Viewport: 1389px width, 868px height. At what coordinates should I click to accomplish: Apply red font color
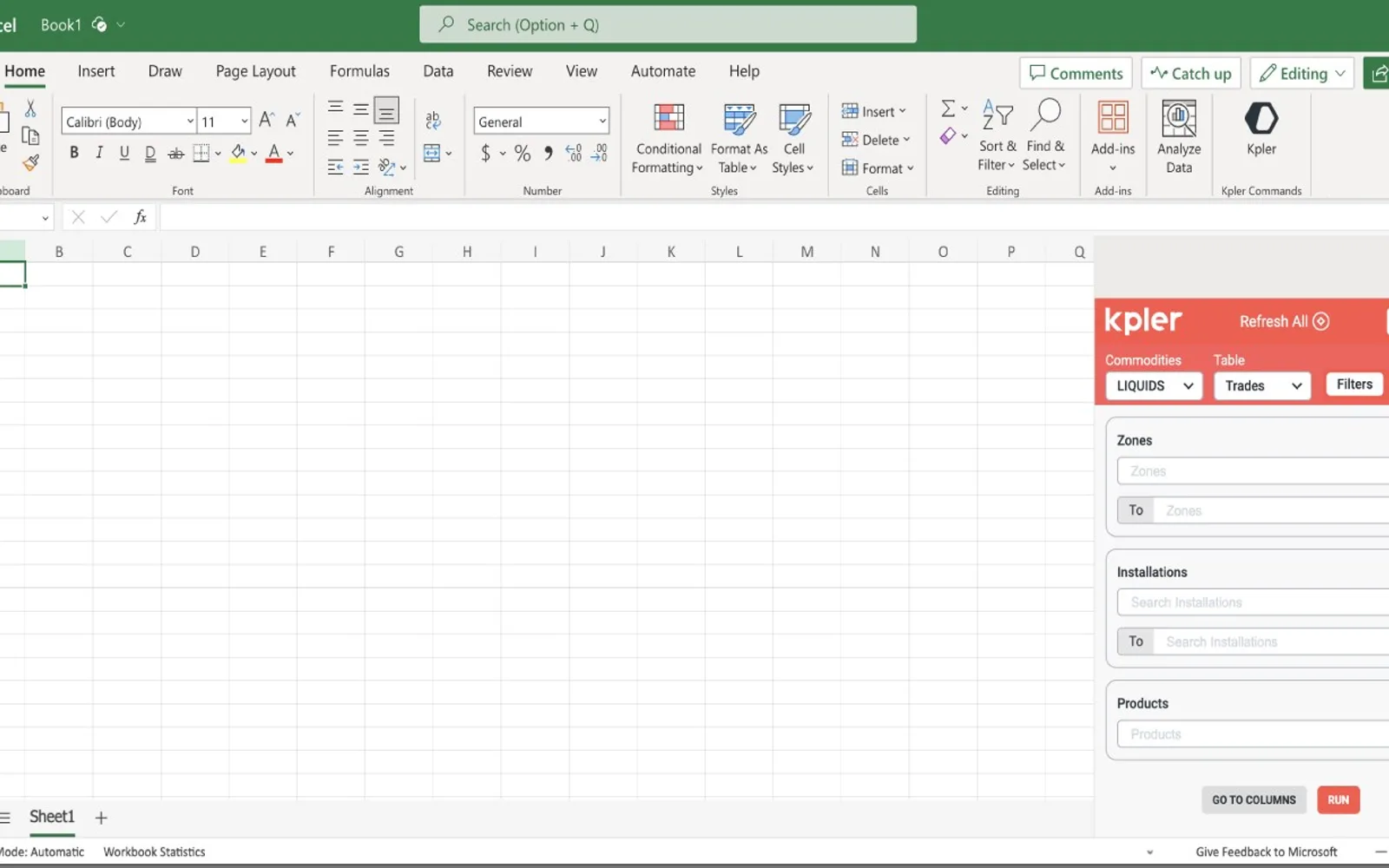pos(274,154)
